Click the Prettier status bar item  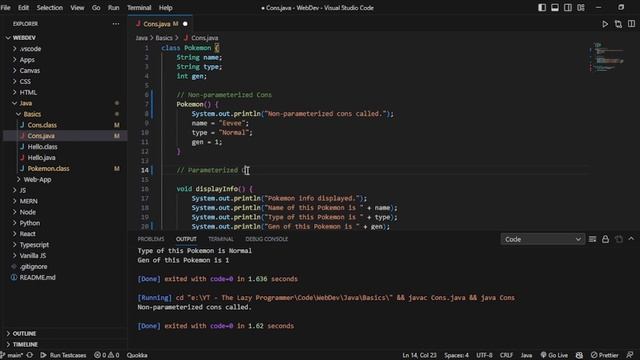pos(604,355)
